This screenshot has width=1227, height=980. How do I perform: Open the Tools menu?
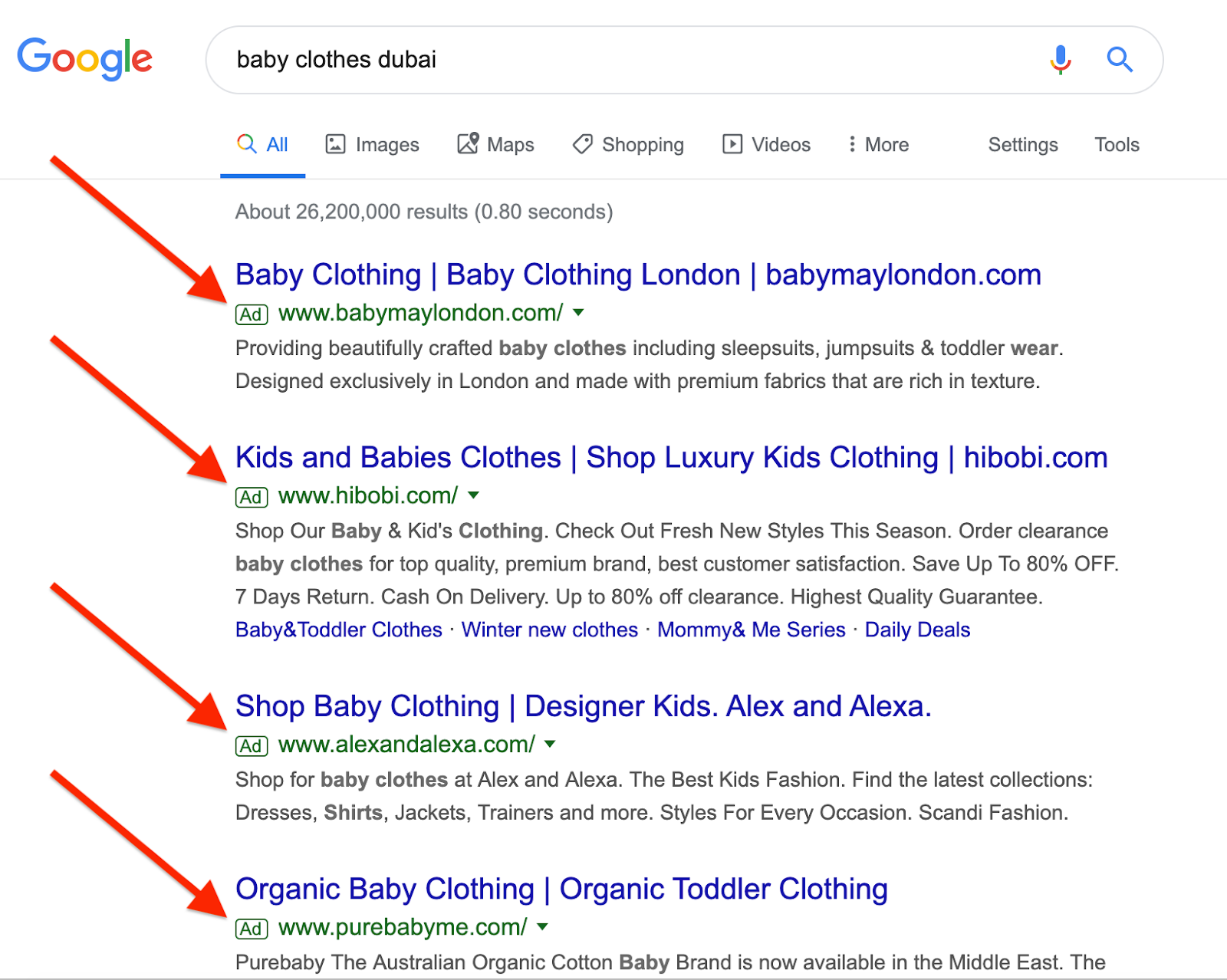click(x=1117, y=145)
